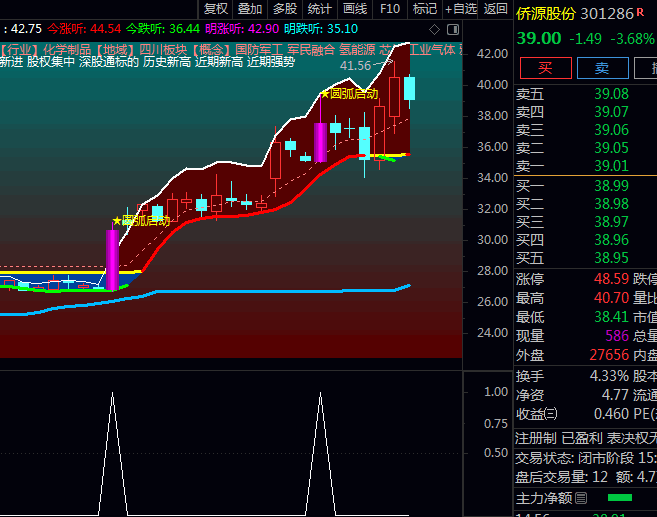Click the 40.00 price axis label
The width and height of the screenshot is (657, 517).
click(492, 85)
